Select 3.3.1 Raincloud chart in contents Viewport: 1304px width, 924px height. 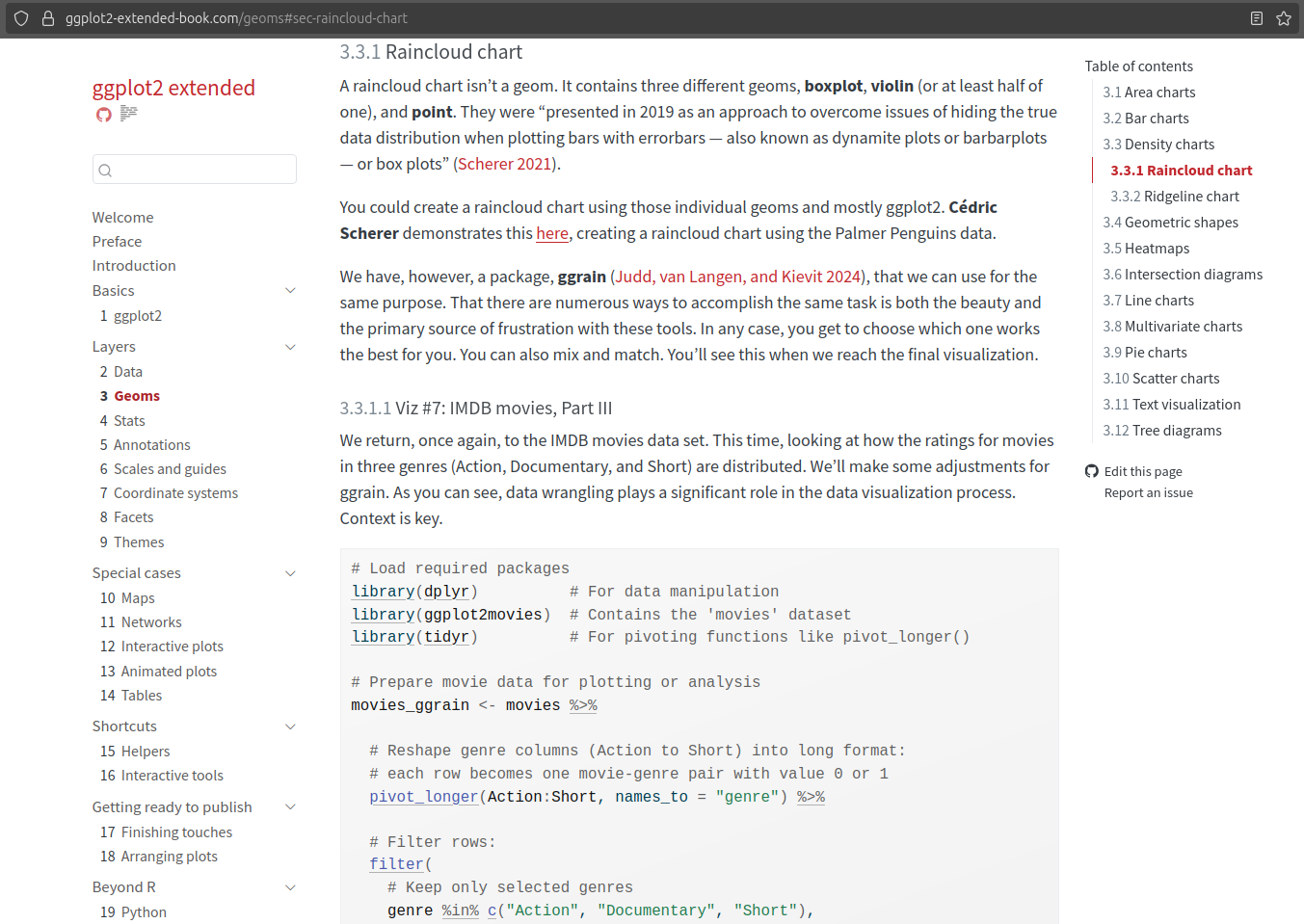tap(1182, 171)
